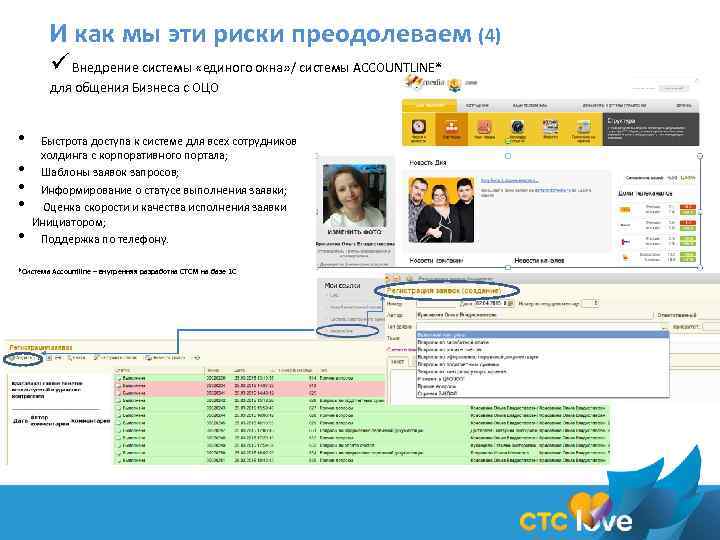Image resolution: width=720 pixels, height=540 pixels.
Task: Click the Ответственный field label in form
Action: coord(677,315)
